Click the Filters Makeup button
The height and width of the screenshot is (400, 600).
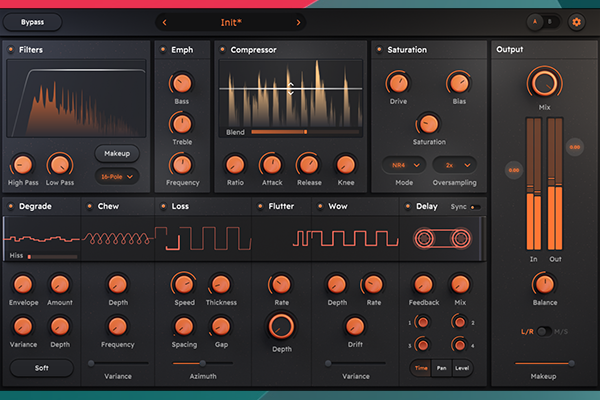point(117,153)
